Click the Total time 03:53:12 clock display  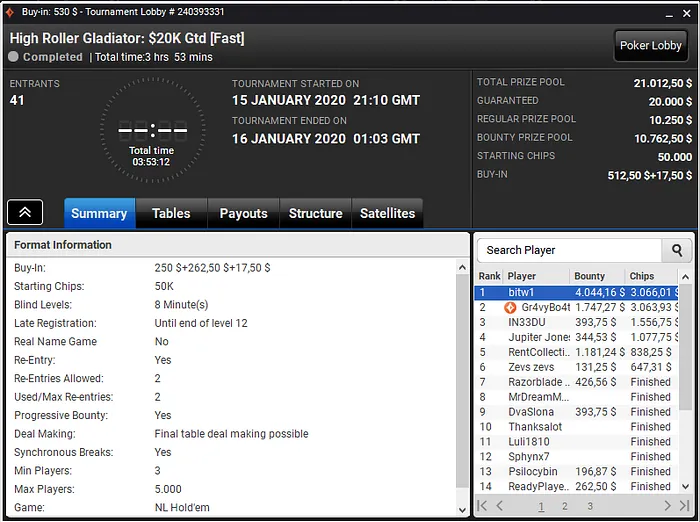[x=151, y=156]
